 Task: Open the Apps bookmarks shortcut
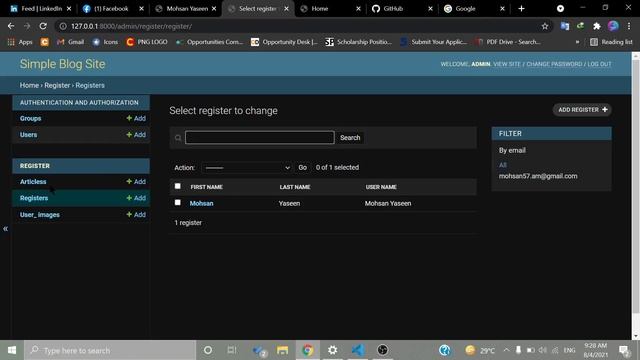point(20,42)
